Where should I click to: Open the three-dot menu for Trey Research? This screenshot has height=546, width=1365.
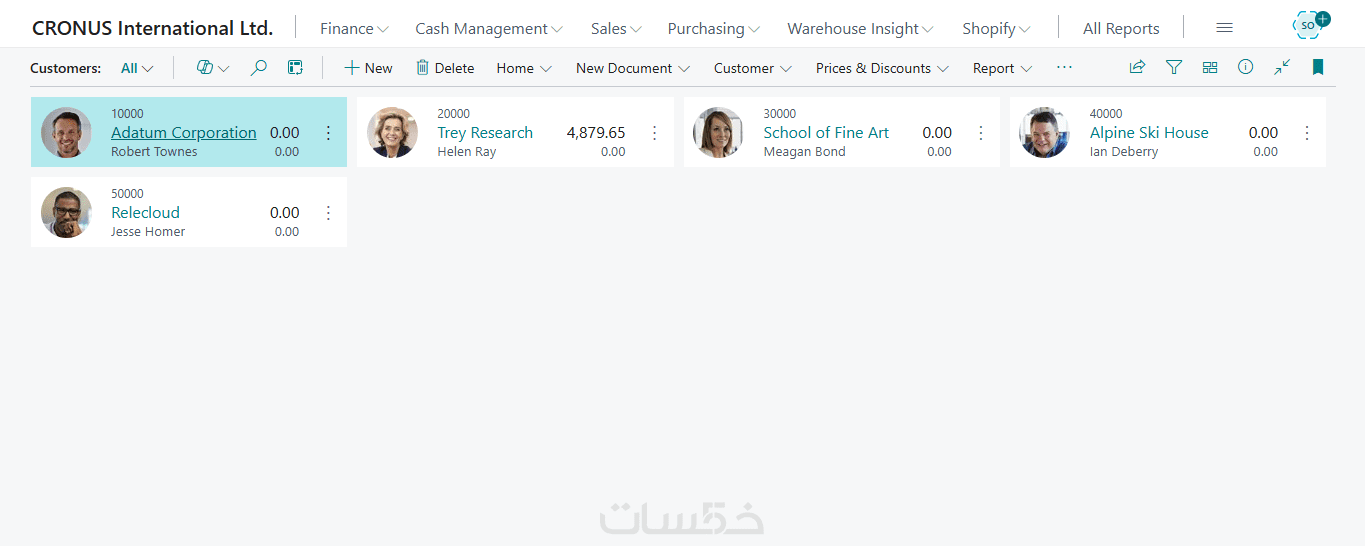(x=655, y=133)
